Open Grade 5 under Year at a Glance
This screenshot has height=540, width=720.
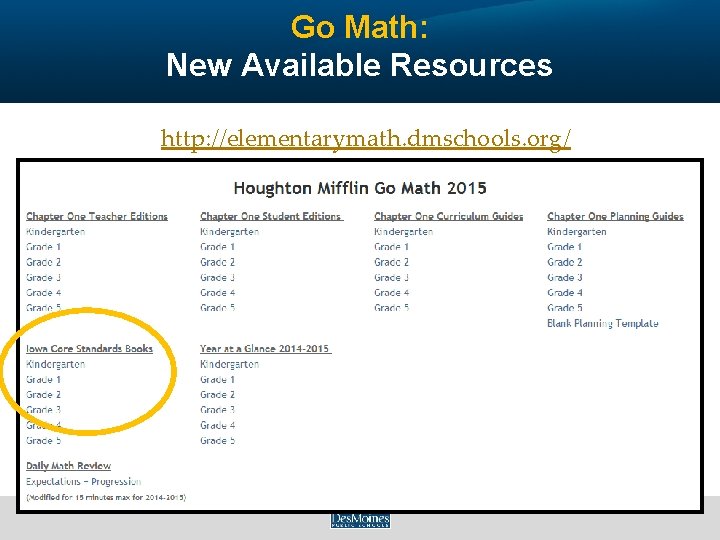pyautogui.click(x=218, y=440)
